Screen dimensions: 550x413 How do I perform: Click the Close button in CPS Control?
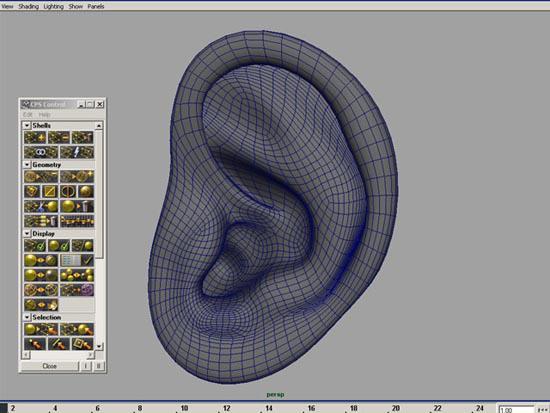(49, 366)
